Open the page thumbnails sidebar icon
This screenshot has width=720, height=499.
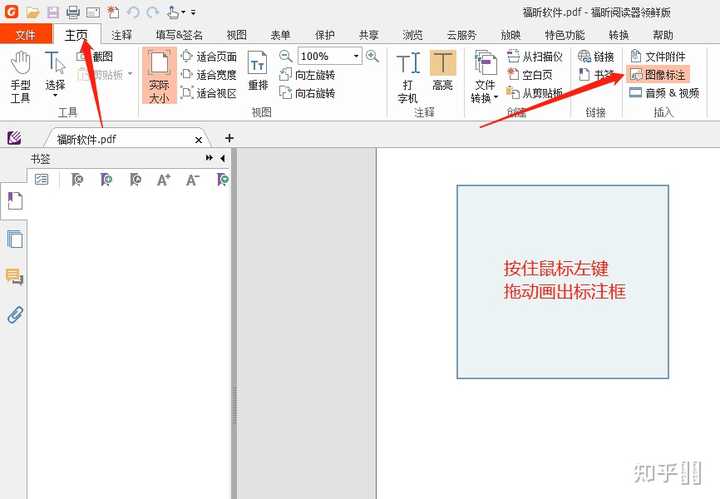[15, 239]
